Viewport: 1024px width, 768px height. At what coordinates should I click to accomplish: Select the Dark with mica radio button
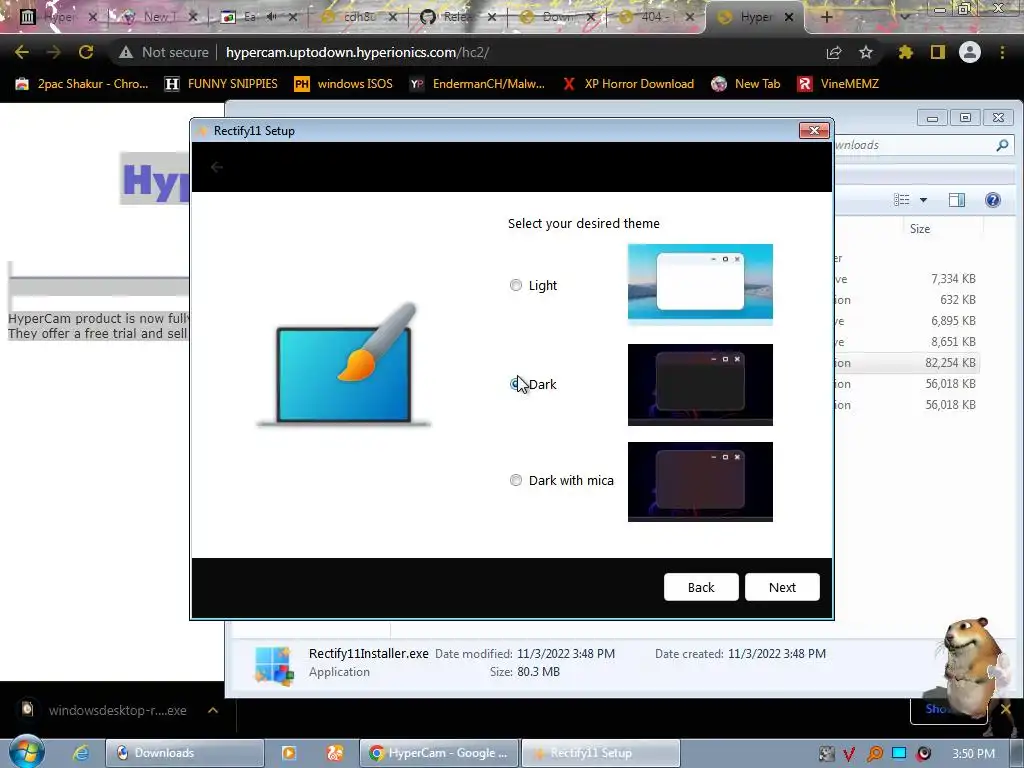516,480
